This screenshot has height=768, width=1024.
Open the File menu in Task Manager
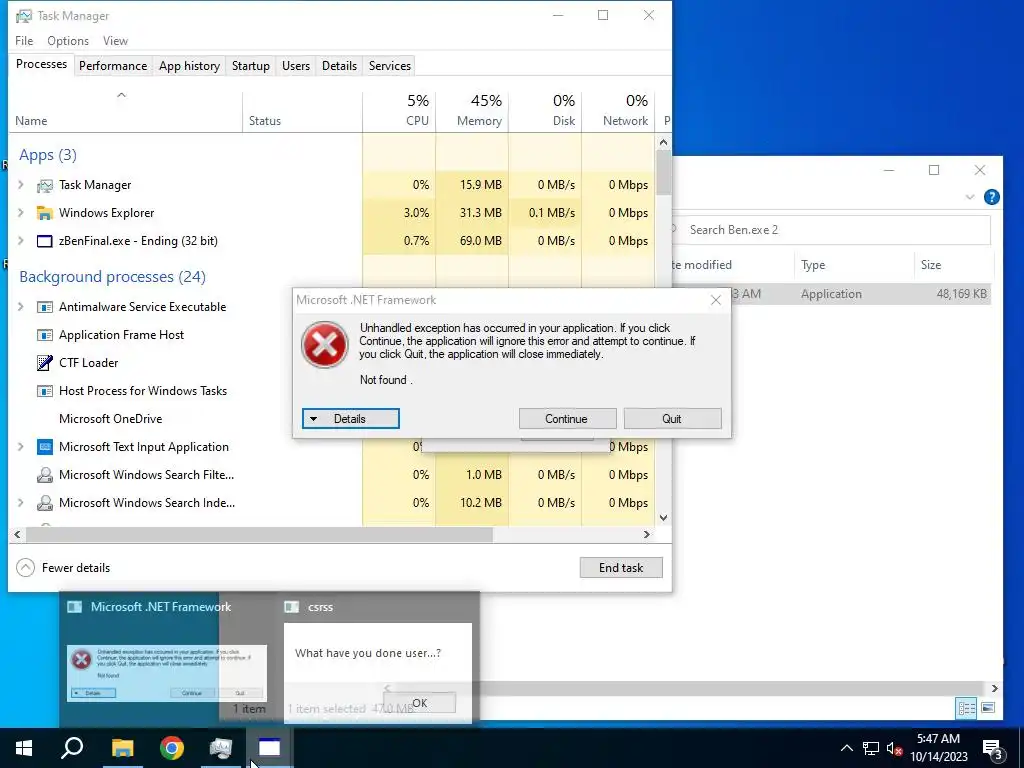pyautogui.click(x=24, y=40)
